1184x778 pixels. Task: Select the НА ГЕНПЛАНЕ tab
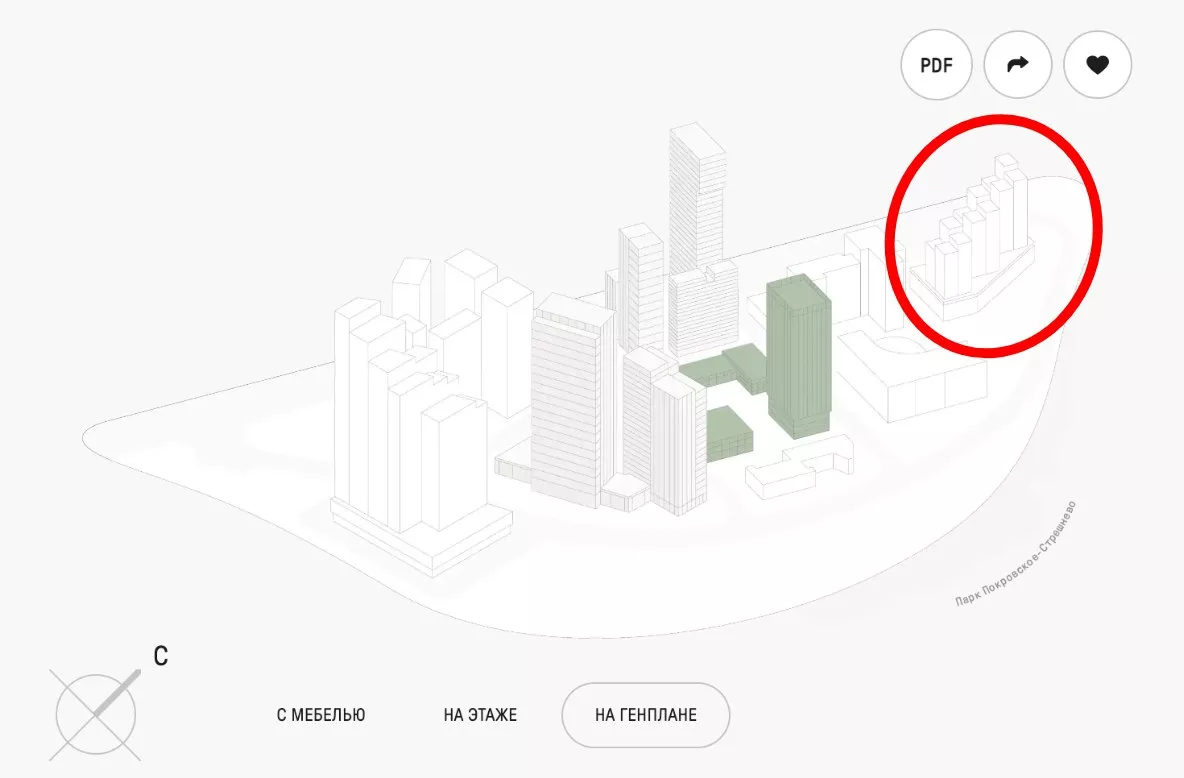click(646, 715)
